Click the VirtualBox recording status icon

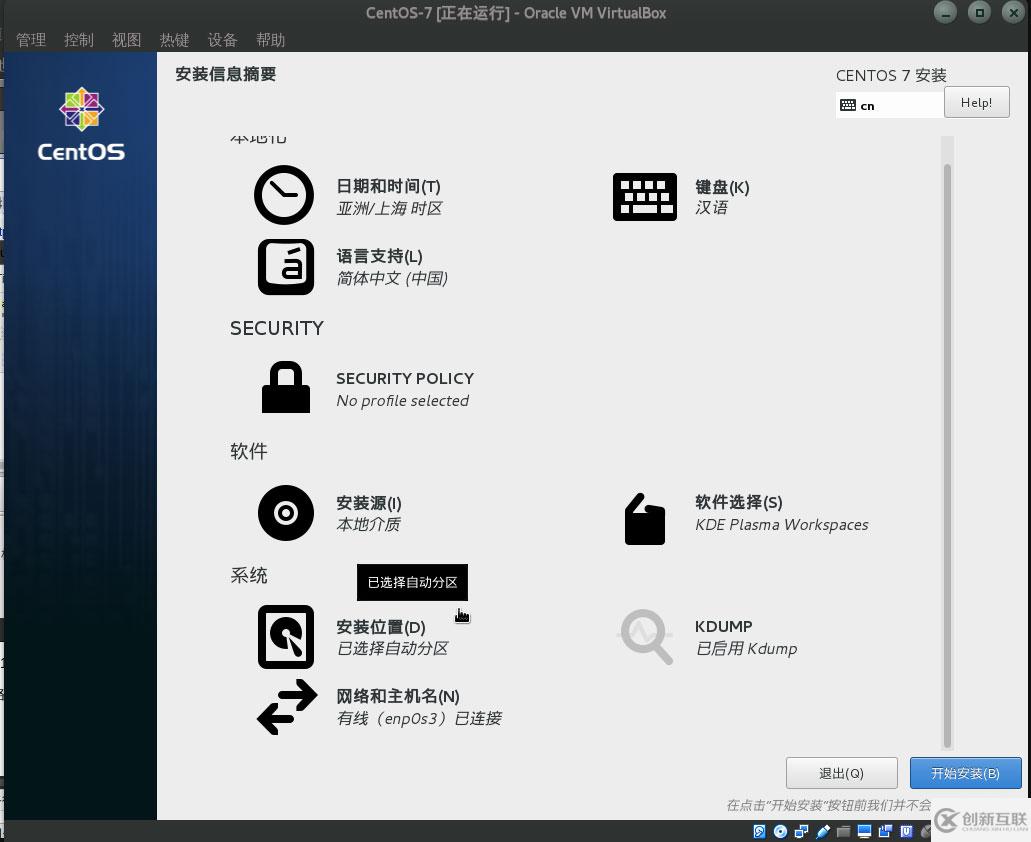[885, 831]
